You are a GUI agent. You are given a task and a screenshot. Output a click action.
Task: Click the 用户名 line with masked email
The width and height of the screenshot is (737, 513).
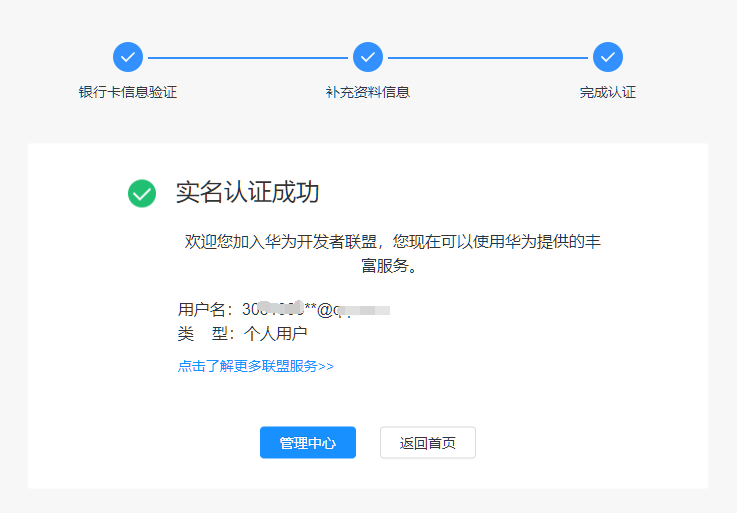(x=284, y=309)
